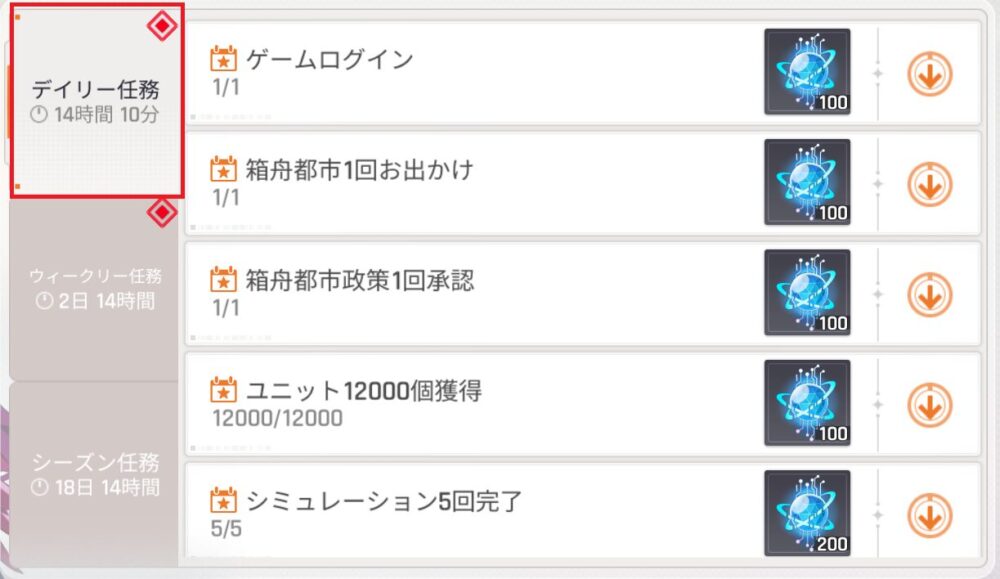Tap the 200 reward item for シミュレーション5回完了
This screenshot has height=579, width=1000.
[x=807, y=514]
